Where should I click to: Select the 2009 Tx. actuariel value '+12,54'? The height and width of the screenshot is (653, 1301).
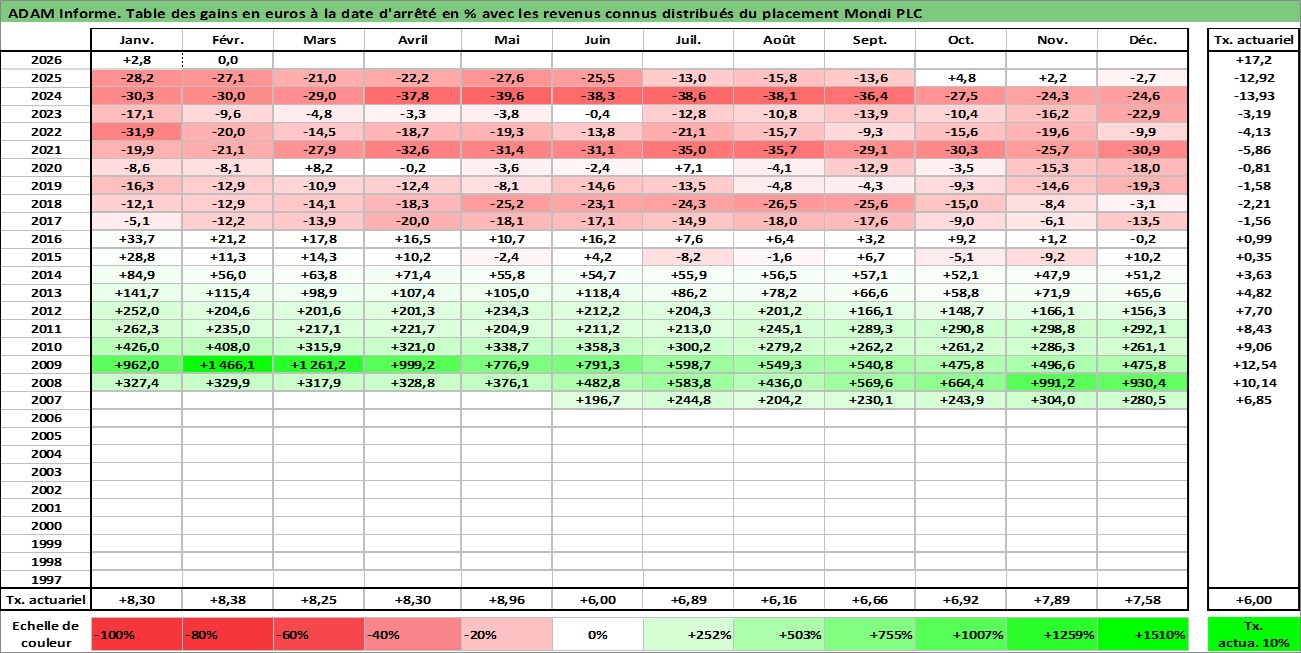click(1254, 365)
